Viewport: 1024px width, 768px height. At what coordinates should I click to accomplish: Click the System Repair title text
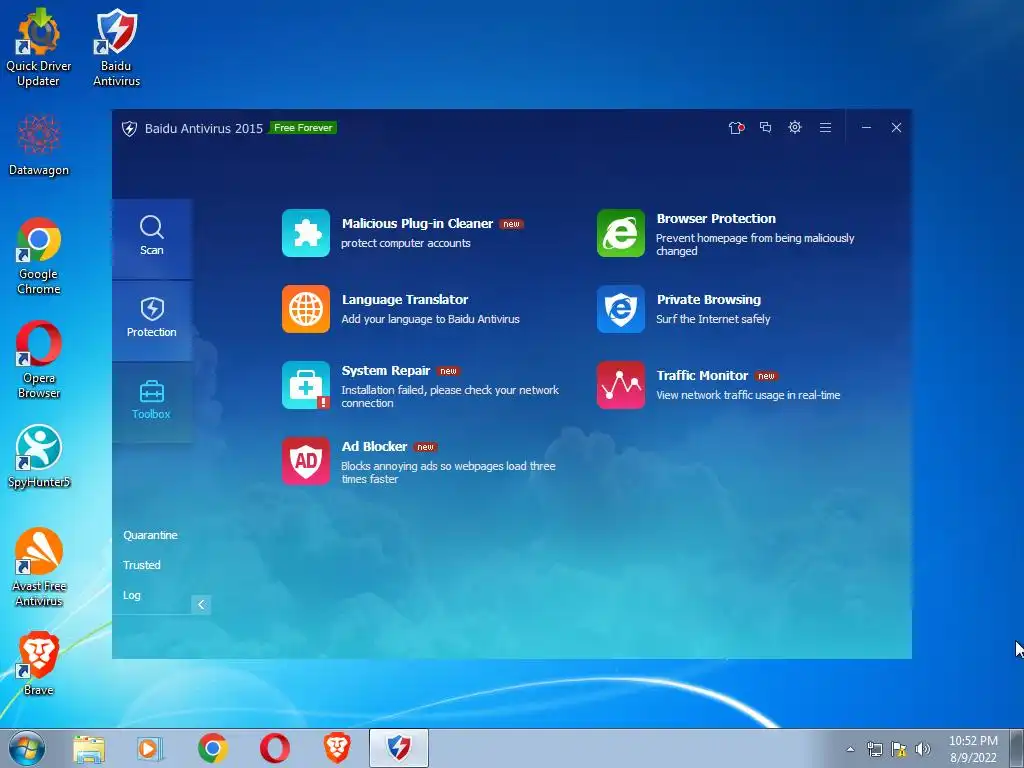tap(385, 370)
